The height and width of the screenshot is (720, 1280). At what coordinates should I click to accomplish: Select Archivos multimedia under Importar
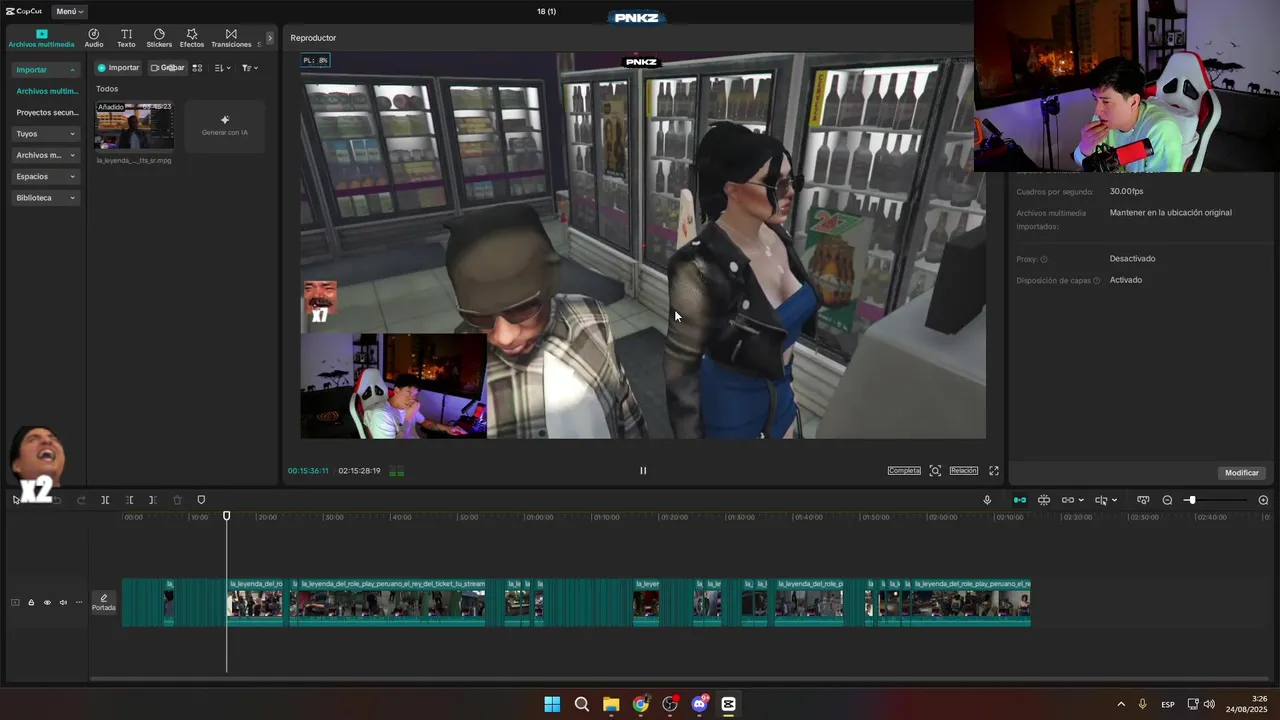pyautogui.click(x=47, y=91)
